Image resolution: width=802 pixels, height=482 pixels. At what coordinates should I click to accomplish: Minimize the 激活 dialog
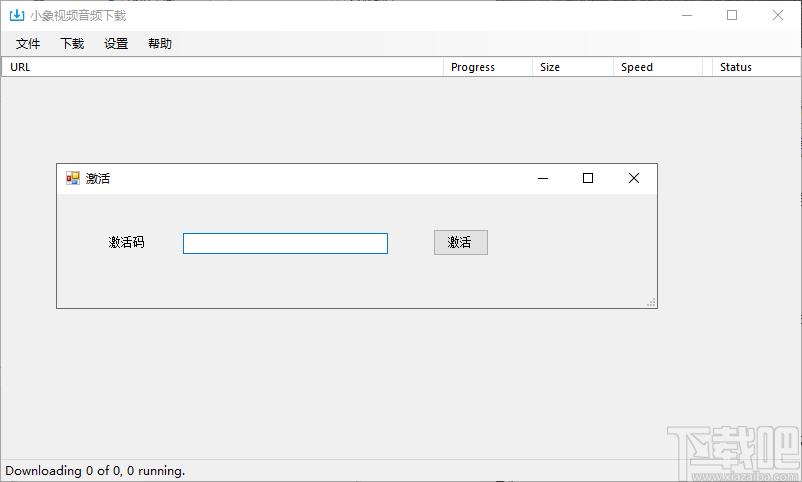click(x=543, y=178)
